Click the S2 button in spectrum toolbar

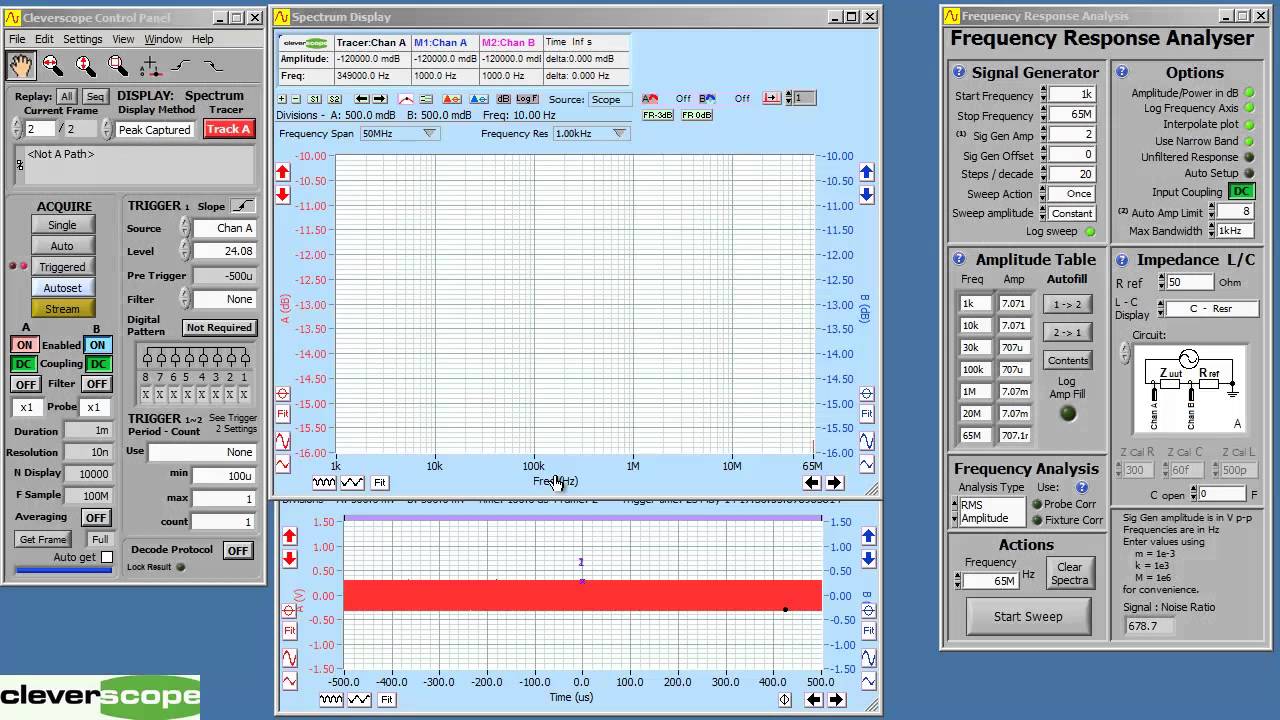click(x=334, y=99)
